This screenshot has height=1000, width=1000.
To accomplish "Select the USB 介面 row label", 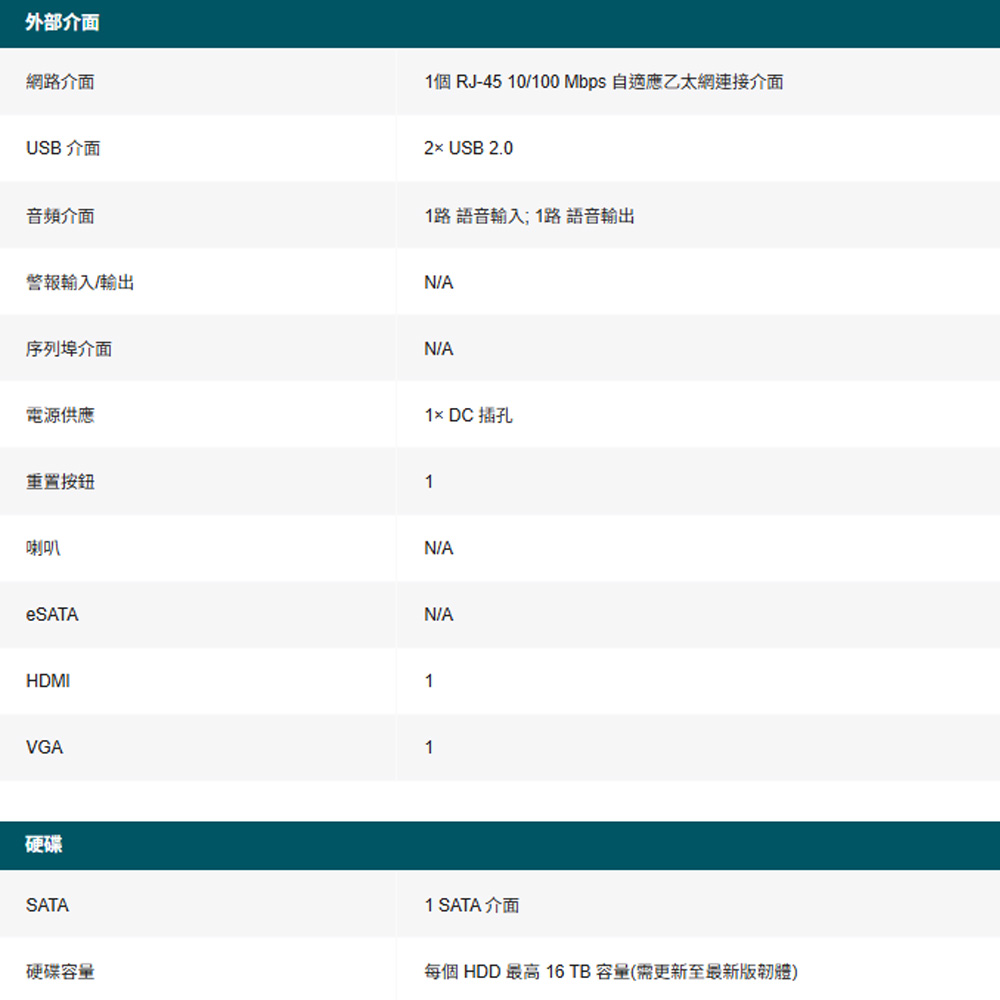I will pyautogui.click(x=63, y=148).
